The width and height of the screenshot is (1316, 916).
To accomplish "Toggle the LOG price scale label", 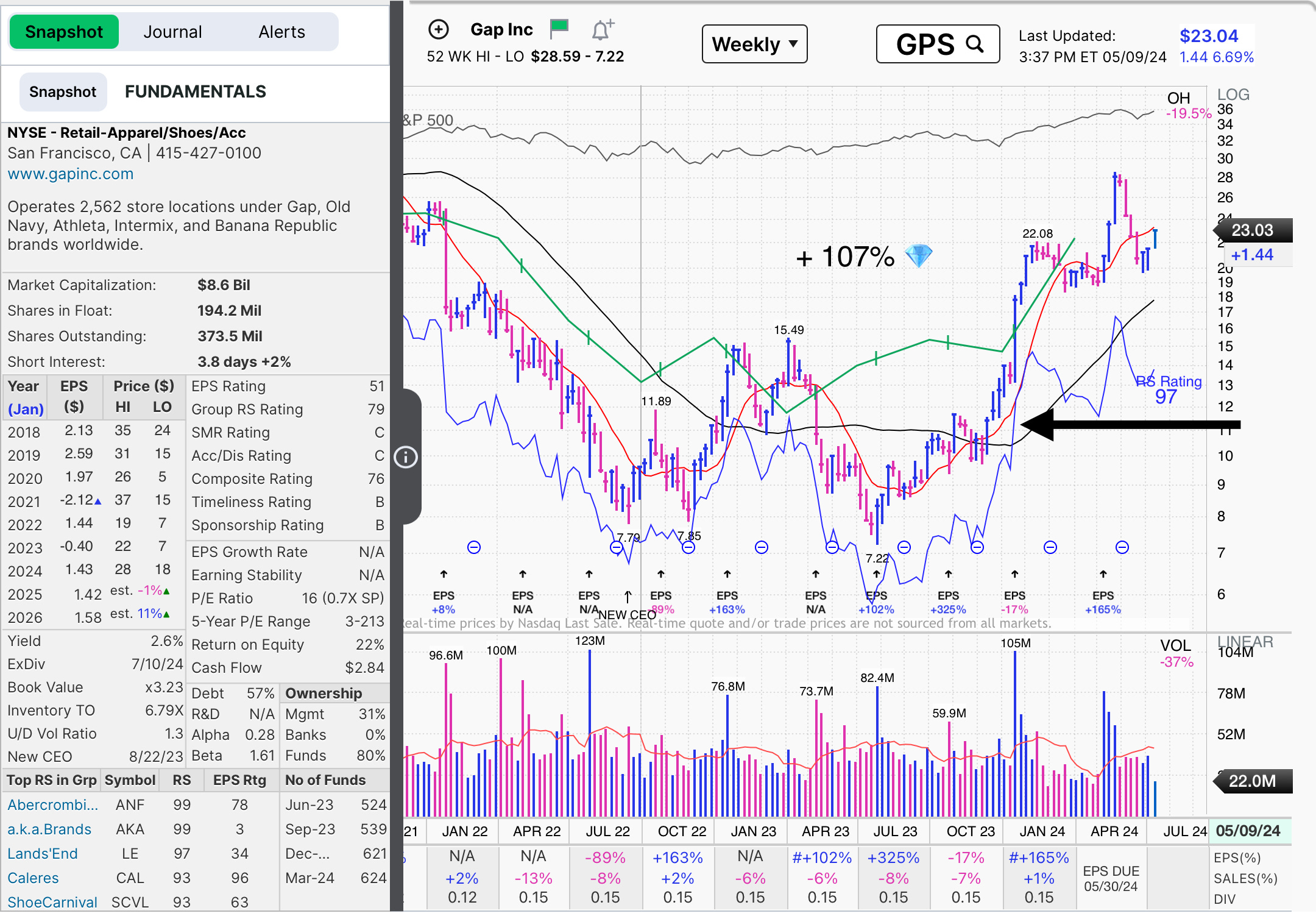I will click(1233, 94).
